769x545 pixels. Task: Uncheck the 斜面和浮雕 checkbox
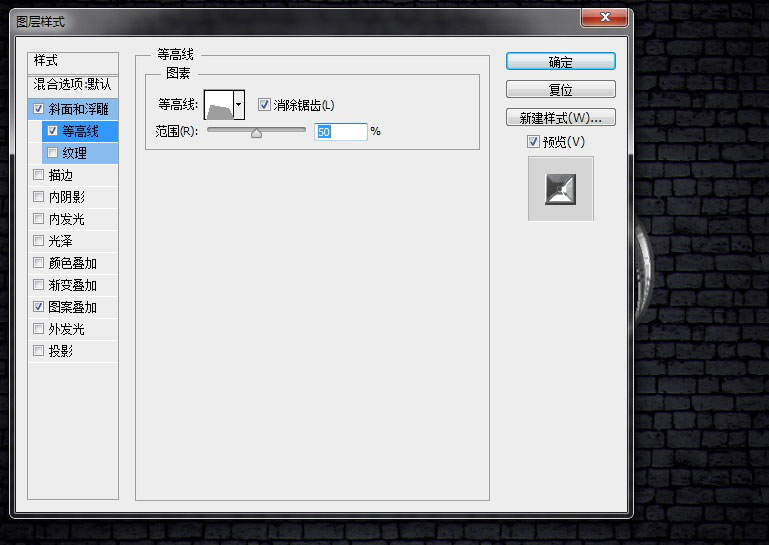[38, 108]
